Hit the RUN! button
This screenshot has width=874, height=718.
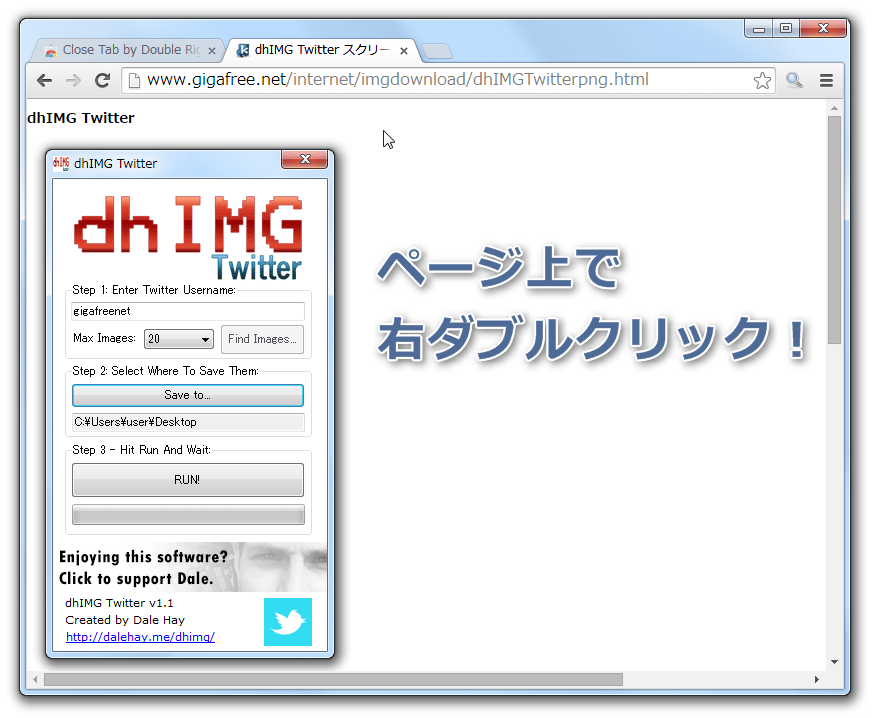point(188,479)
